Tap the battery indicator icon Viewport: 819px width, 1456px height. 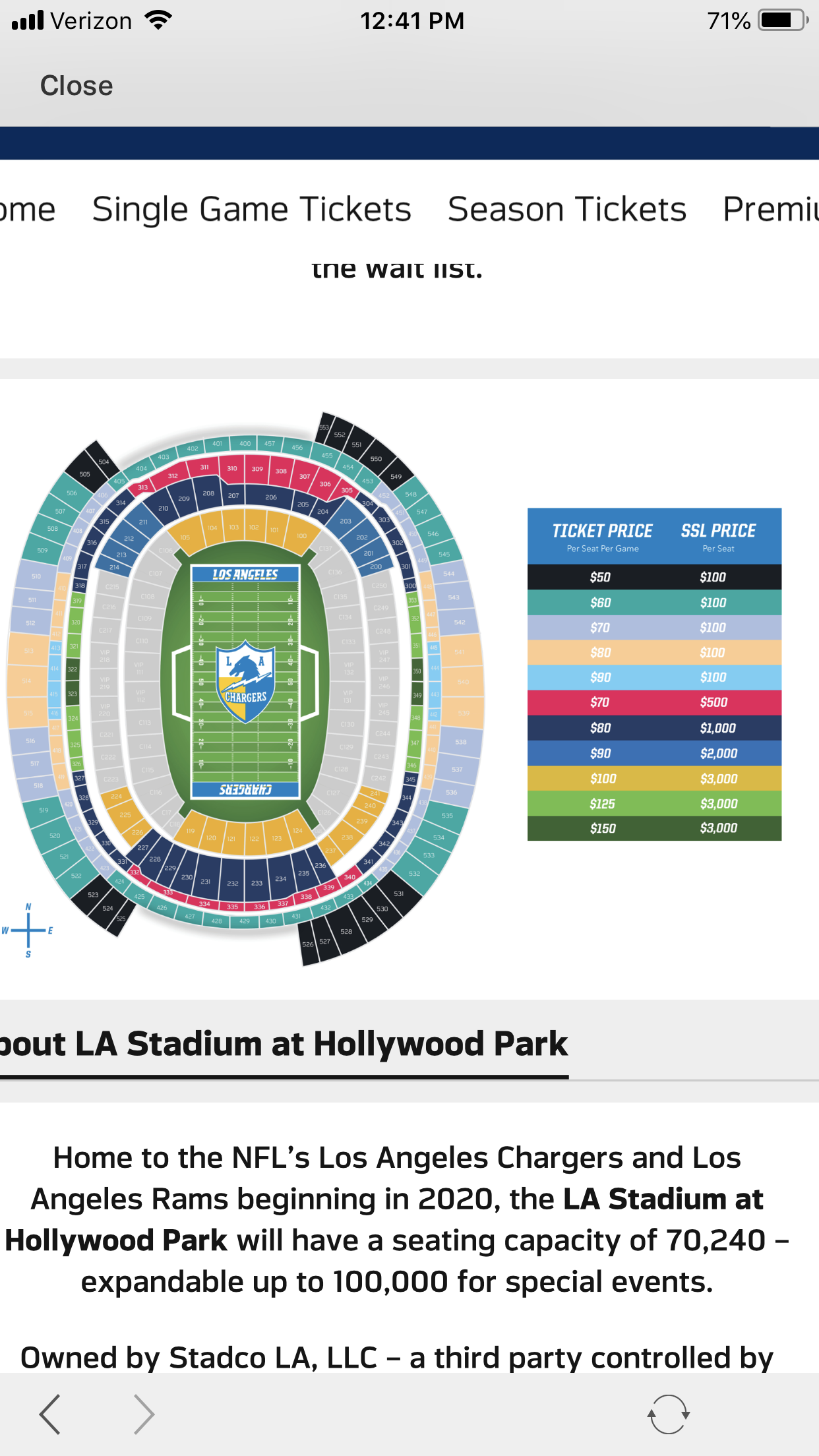tap(783, 20)
